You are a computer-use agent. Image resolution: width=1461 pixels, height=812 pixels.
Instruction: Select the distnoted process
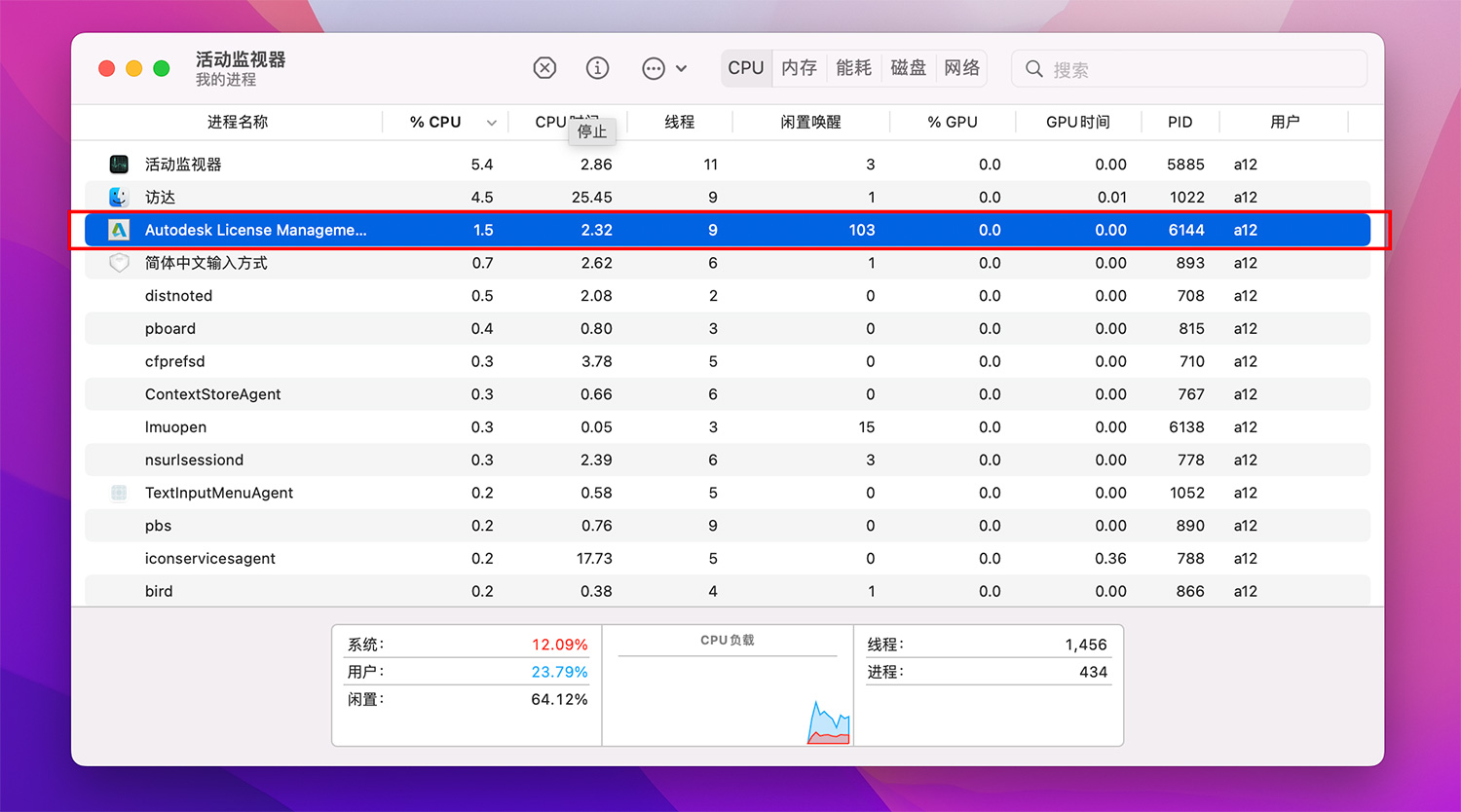(728, 296)
